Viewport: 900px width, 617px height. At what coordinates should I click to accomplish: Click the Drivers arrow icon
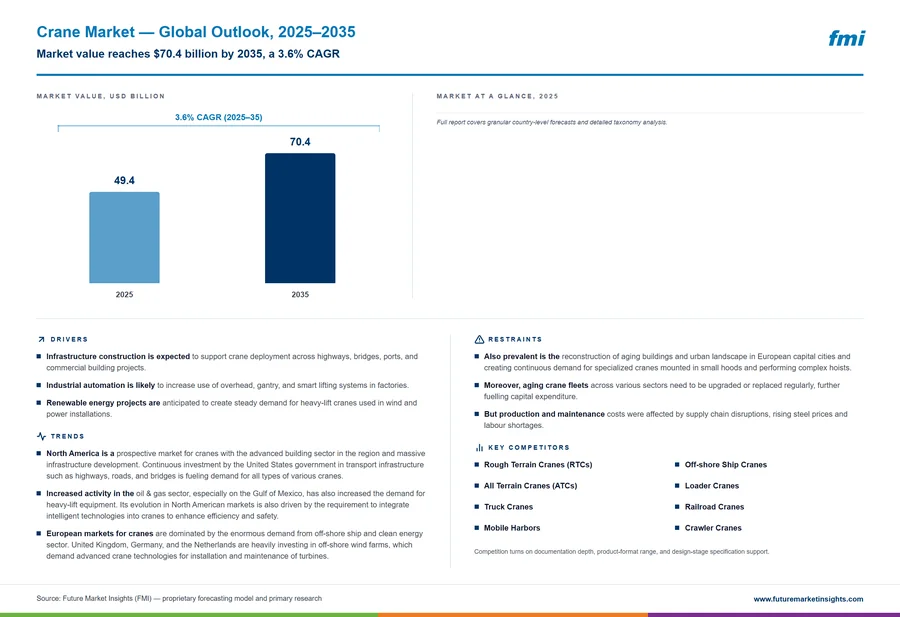click(x=41, y=340)
